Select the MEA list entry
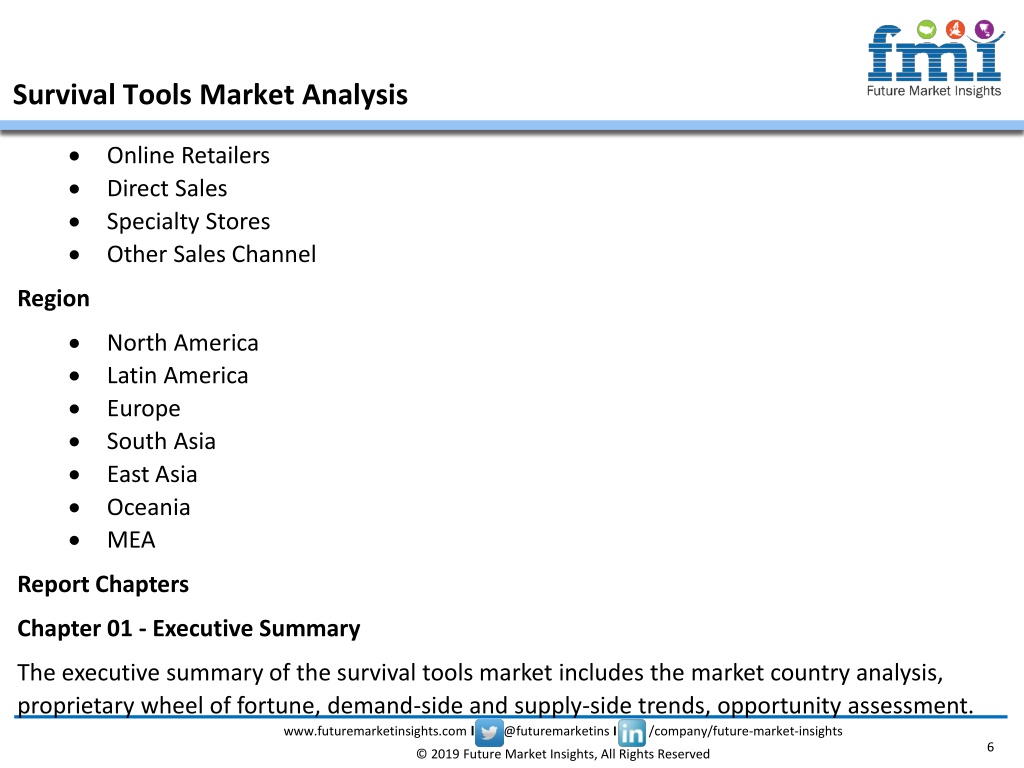This screenshot has height=768, width=1024. point(131,540)
